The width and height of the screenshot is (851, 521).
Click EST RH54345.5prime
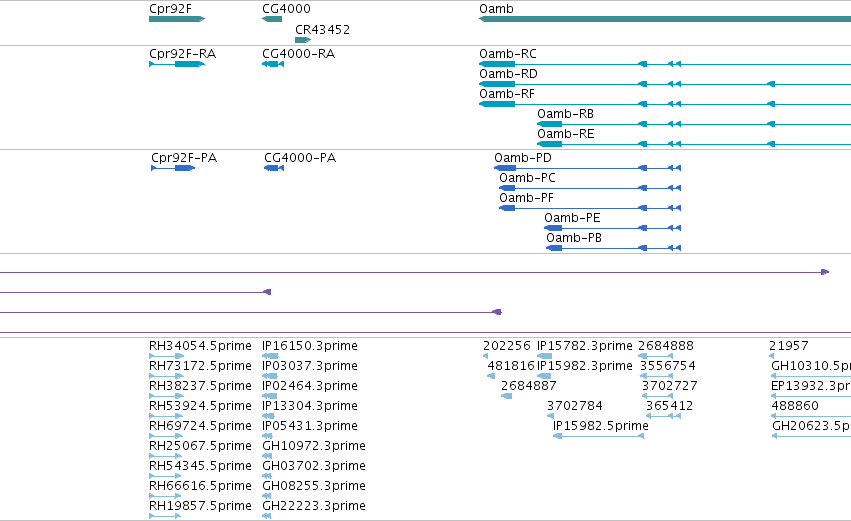(200, 466)
